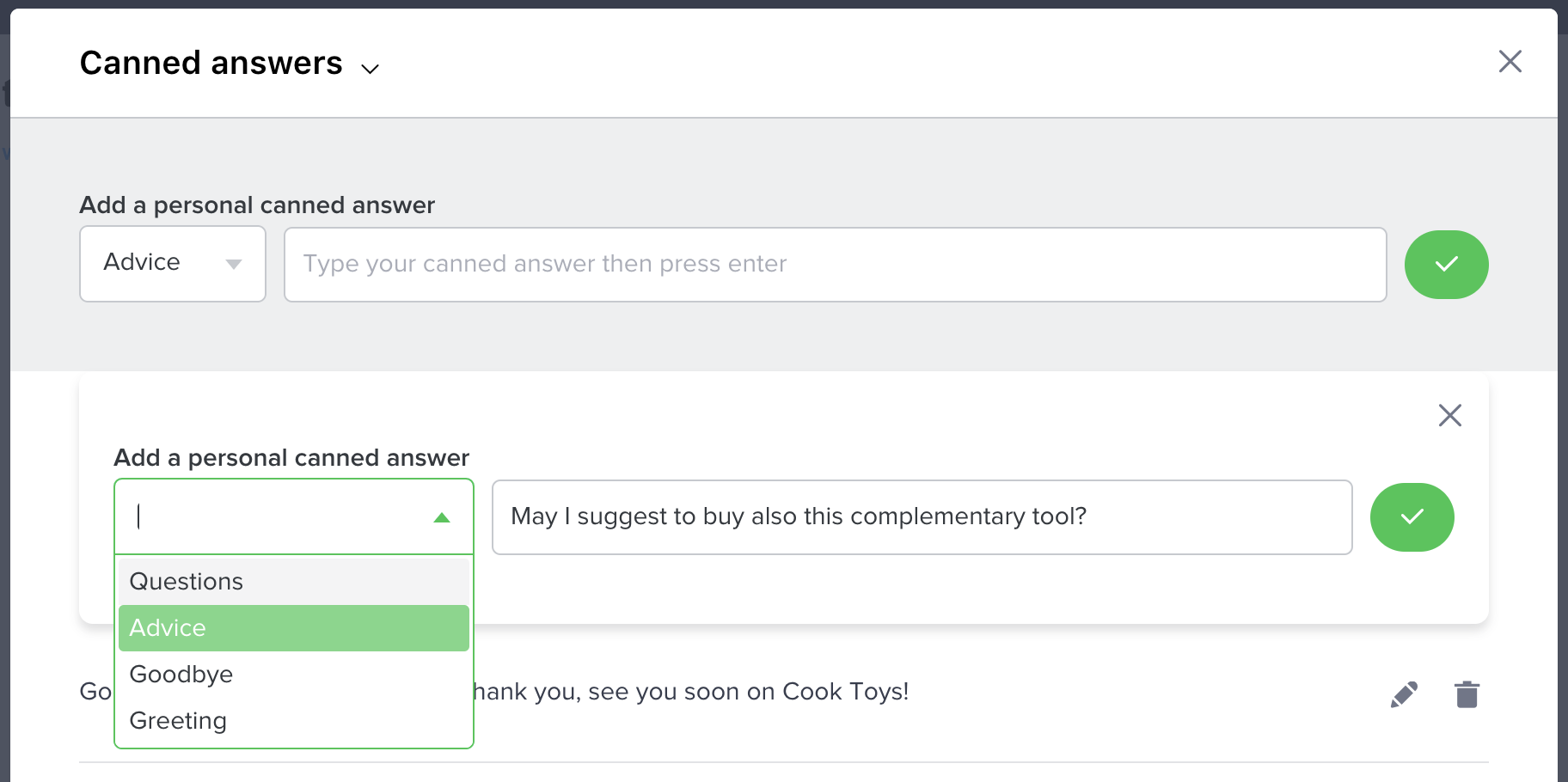1568x782 pixels.
Task: Focus the 'Type your canned answer' field
Action: 835,265
